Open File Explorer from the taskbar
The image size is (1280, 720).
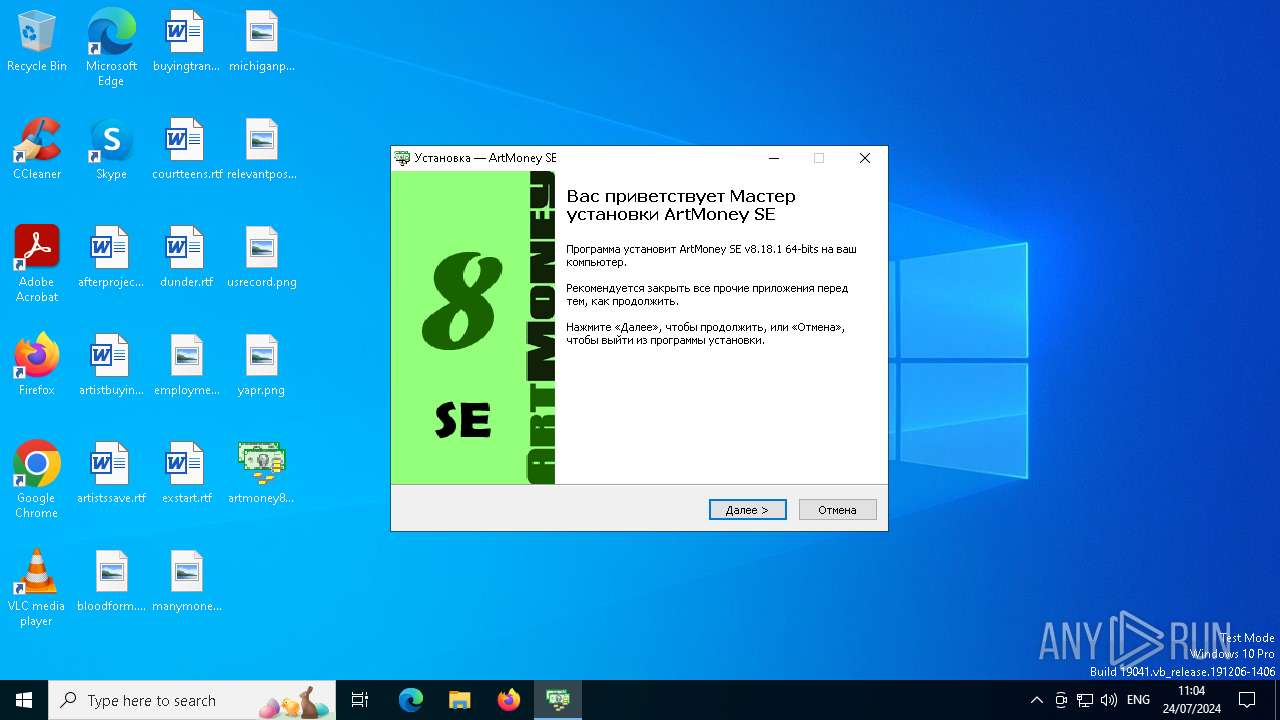(460, 700)
